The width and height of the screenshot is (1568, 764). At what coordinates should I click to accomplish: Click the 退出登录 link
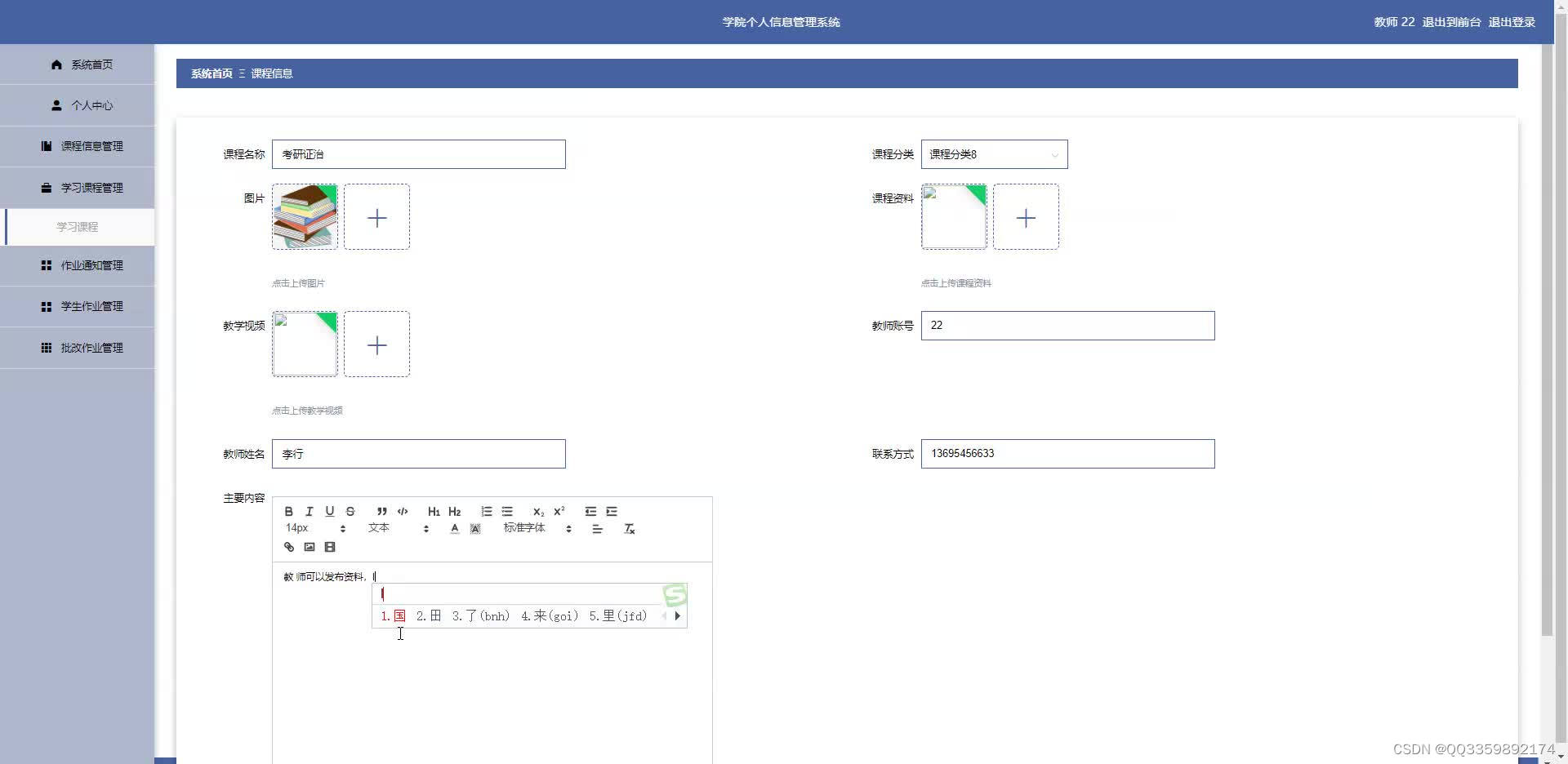[x=1512, y=22]
